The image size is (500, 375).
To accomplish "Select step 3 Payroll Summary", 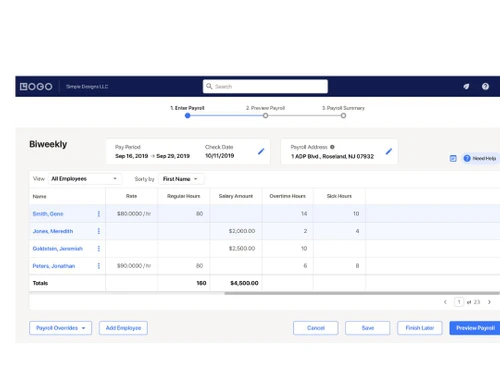I will coord(343,108).
